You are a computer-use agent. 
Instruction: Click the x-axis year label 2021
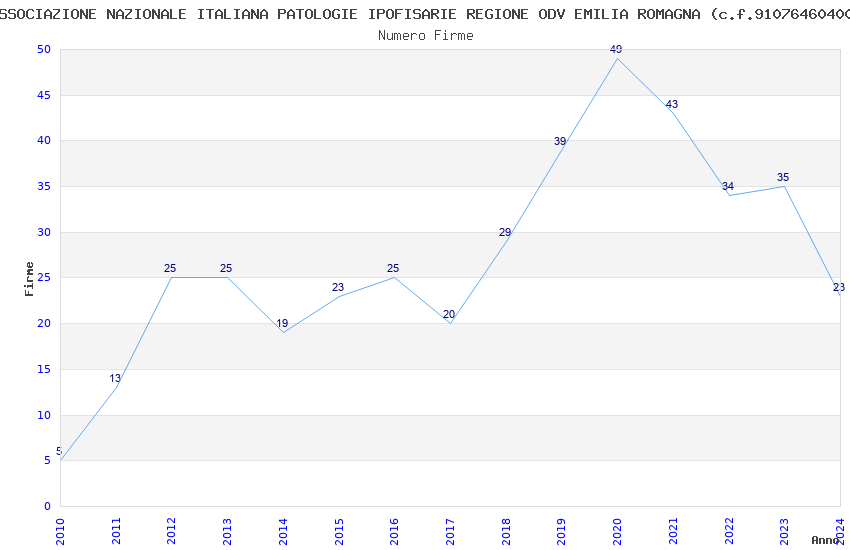point(673,531)
